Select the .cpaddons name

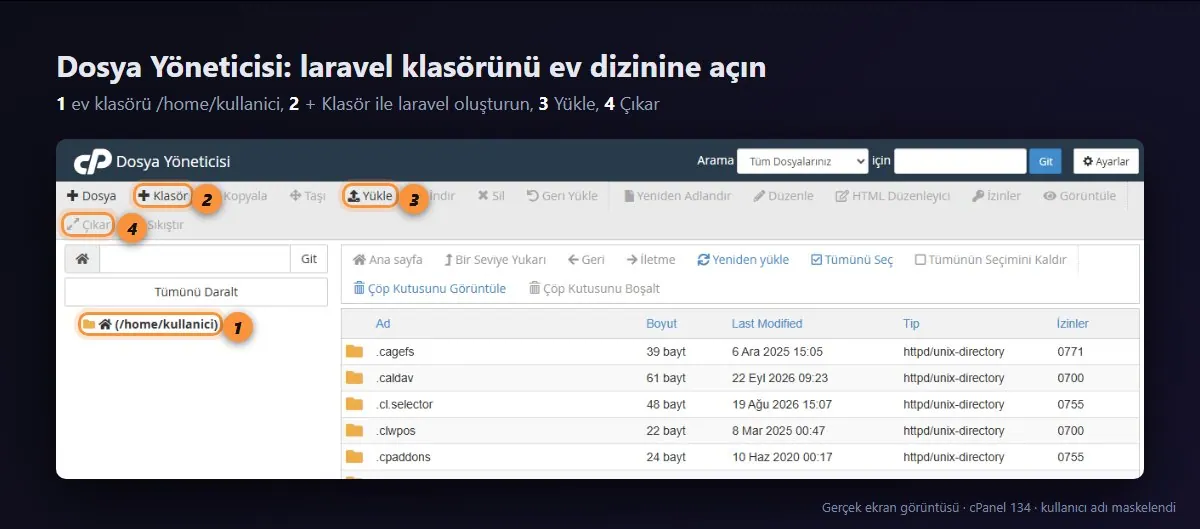pyautogui.click(x=403, y=457)
